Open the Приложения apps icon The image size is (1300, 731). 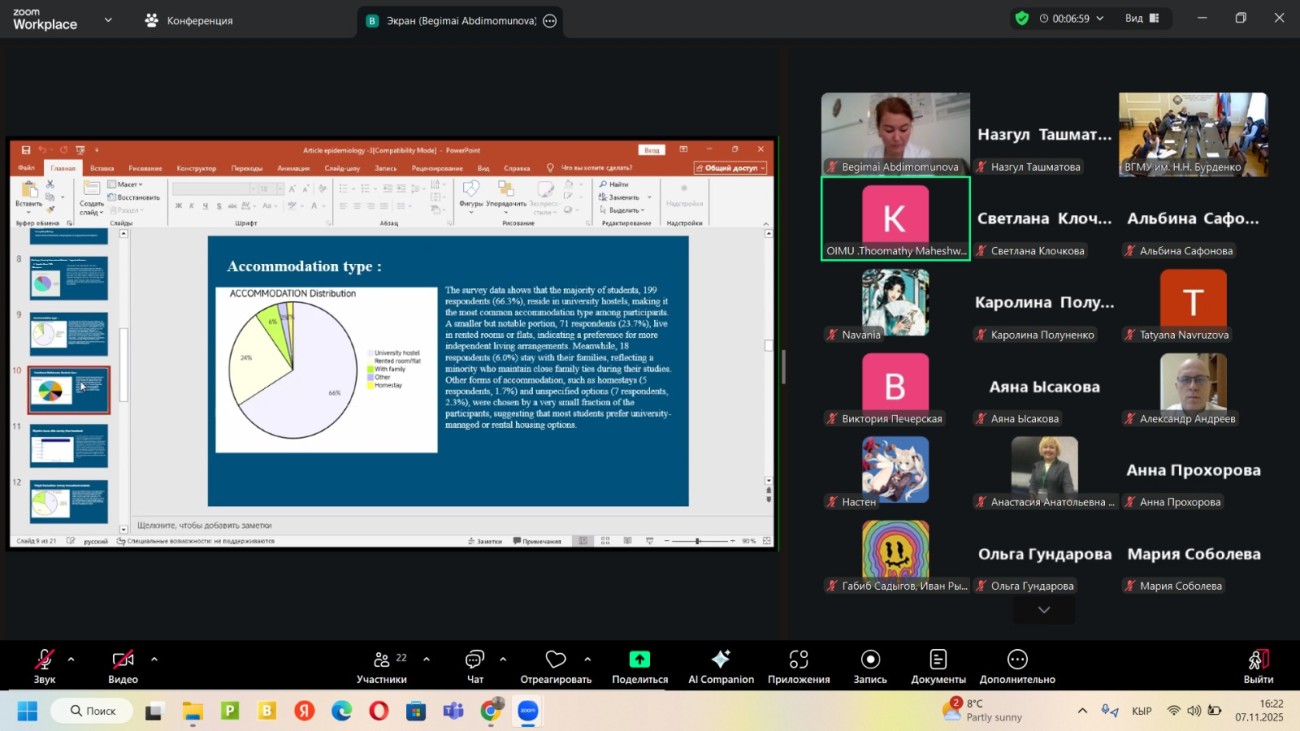click(798, 660)
